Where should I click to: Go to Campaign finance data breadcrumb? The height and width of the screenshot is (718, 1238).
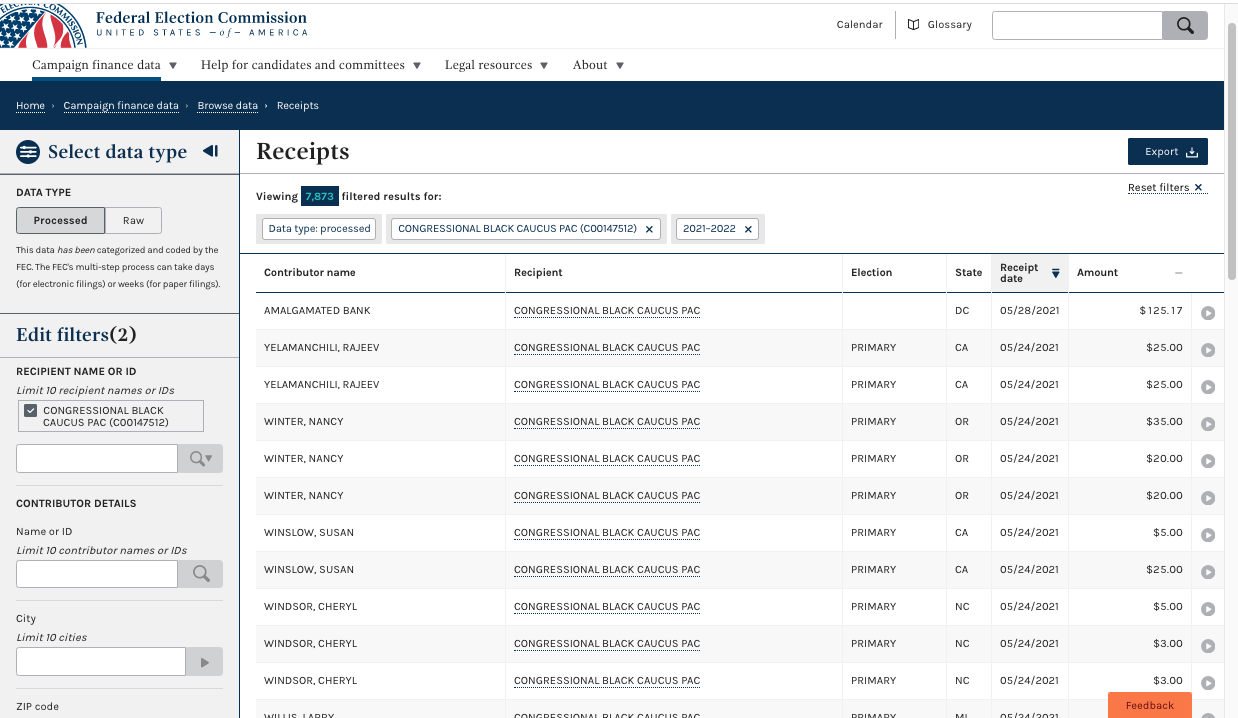[121, 106]
